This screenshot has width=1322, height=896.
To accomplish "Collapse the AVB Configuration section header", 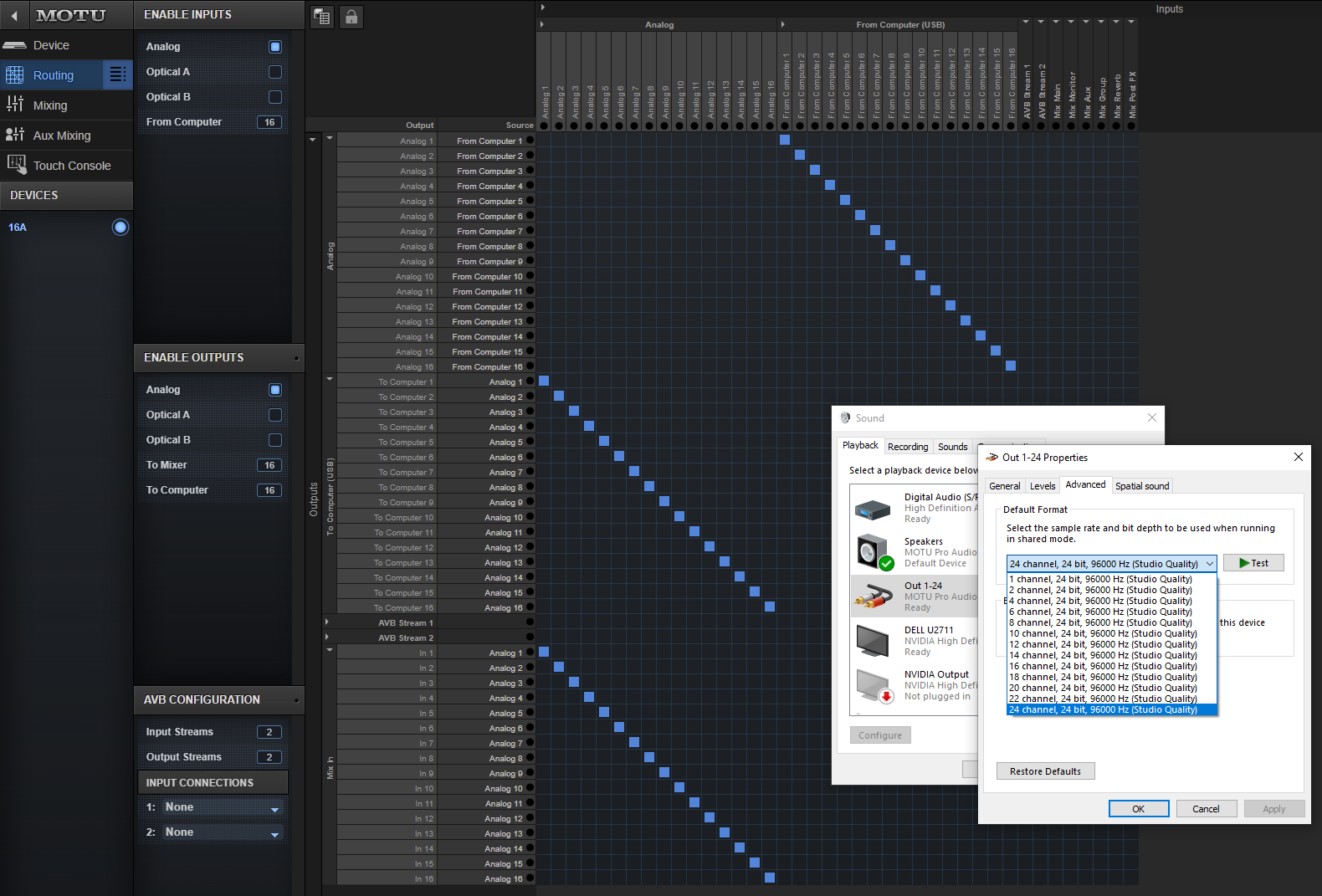I will (x=218, y=699).
